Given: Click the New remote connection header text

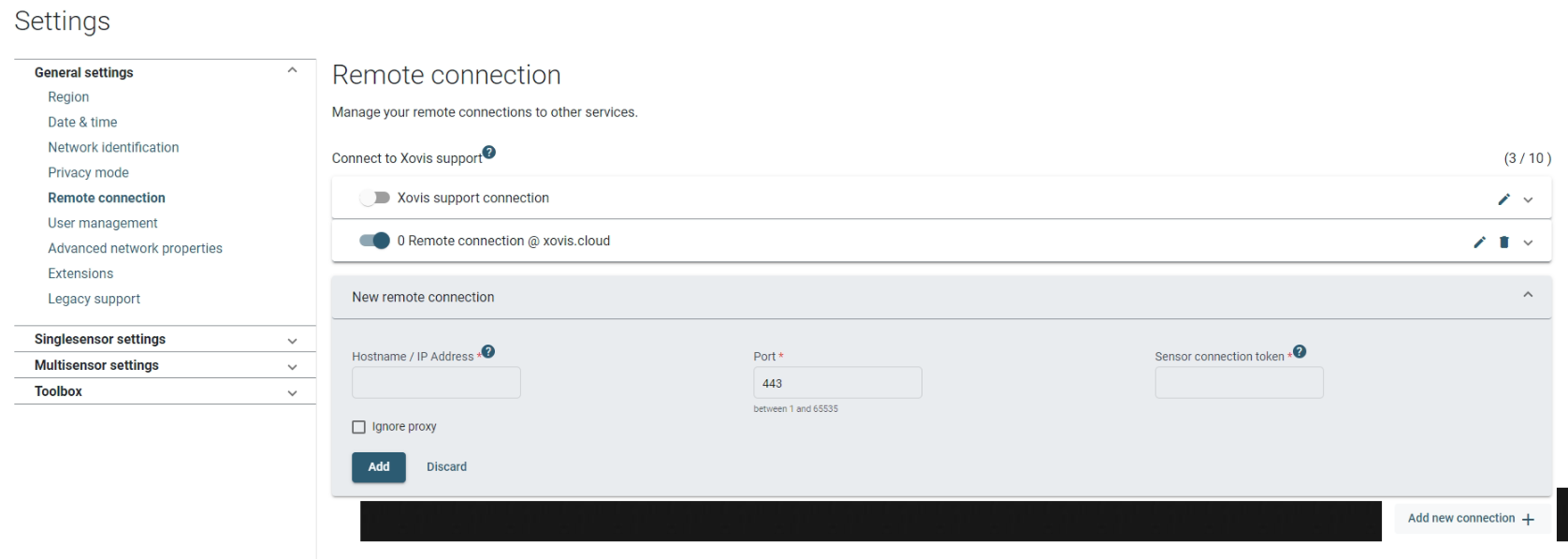Looking at the screenshot, I should point(423,297).
